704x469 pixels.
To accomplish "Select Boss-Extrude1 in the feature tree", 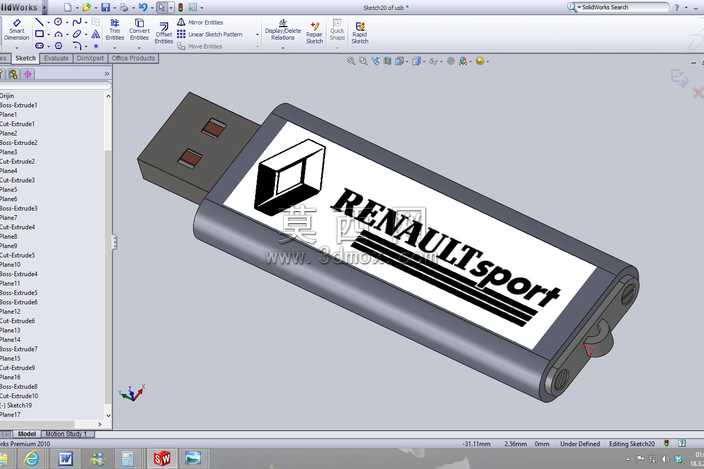I will 18,105.
